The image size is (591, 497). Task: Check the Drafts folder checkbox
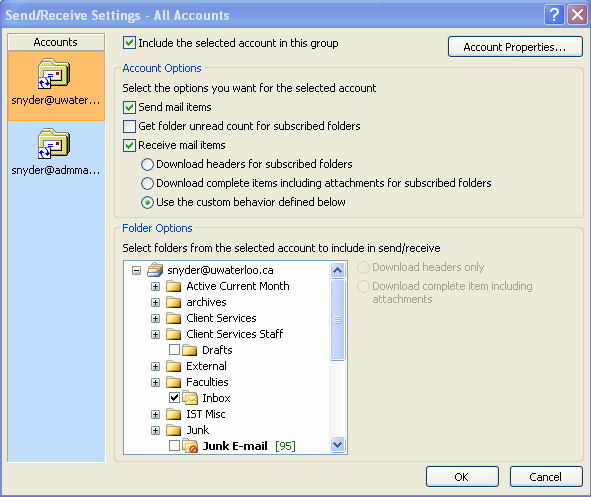click(174, 350)
